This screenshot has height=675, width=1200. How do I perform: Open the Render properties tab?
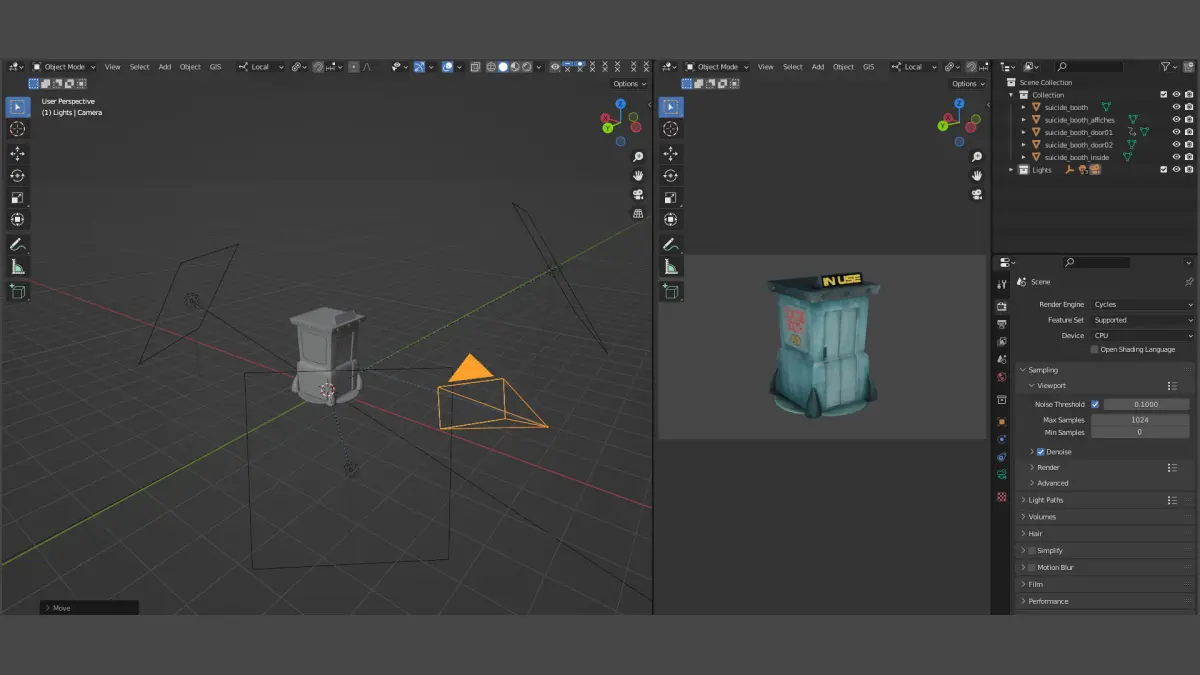1002,306
